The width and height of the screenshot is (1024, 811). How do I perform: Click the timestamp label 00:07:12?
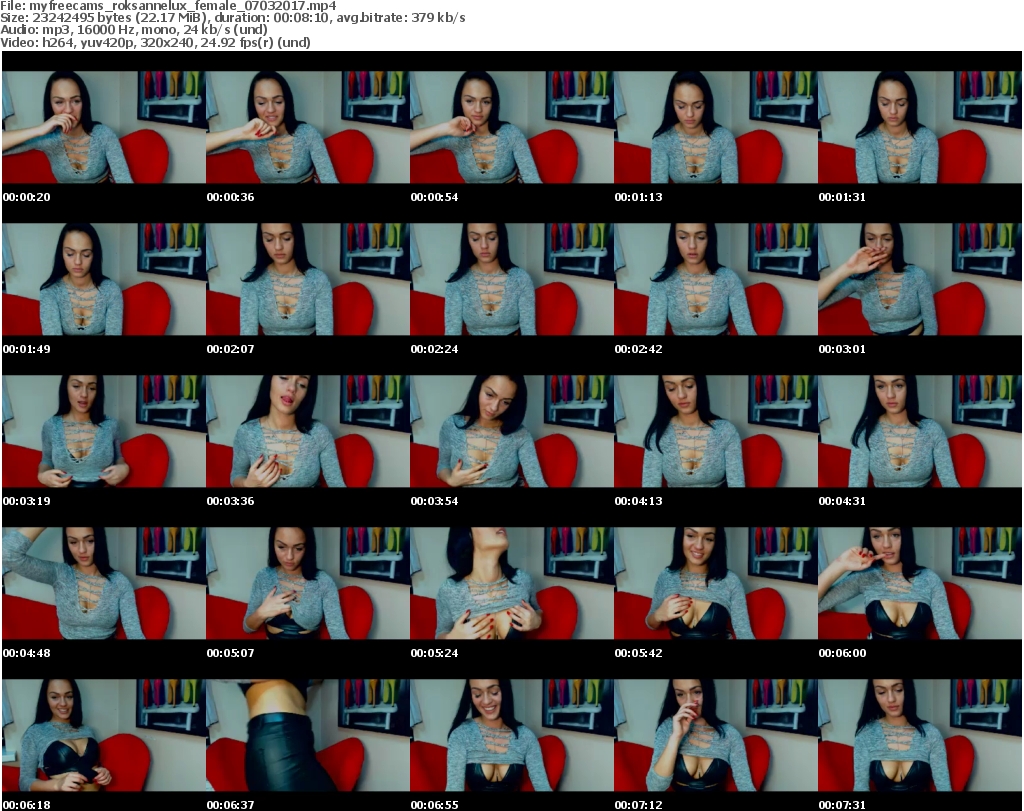[x=638, y=805]
